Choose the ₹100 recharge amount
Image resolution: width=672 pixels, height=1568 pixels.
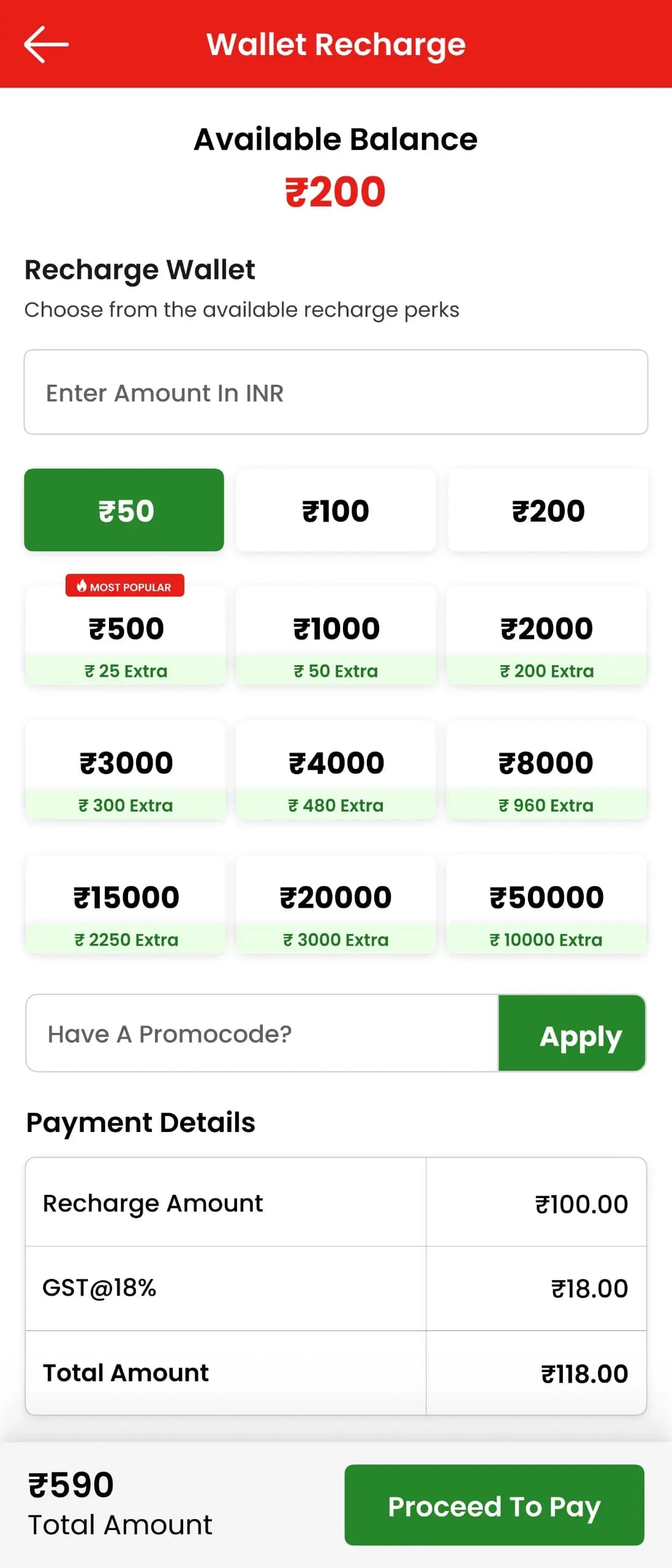(x=336, y=510)
